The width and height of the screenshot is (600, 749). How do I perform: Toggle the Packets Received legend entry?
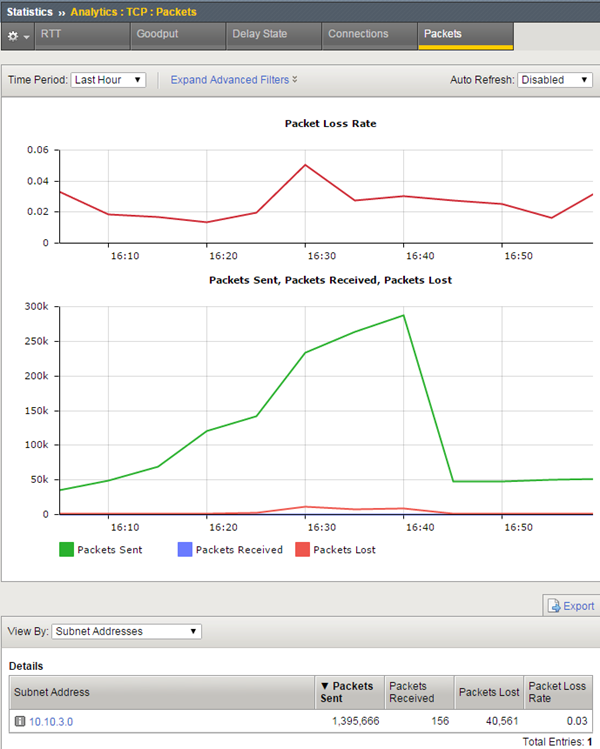[186, 549]
